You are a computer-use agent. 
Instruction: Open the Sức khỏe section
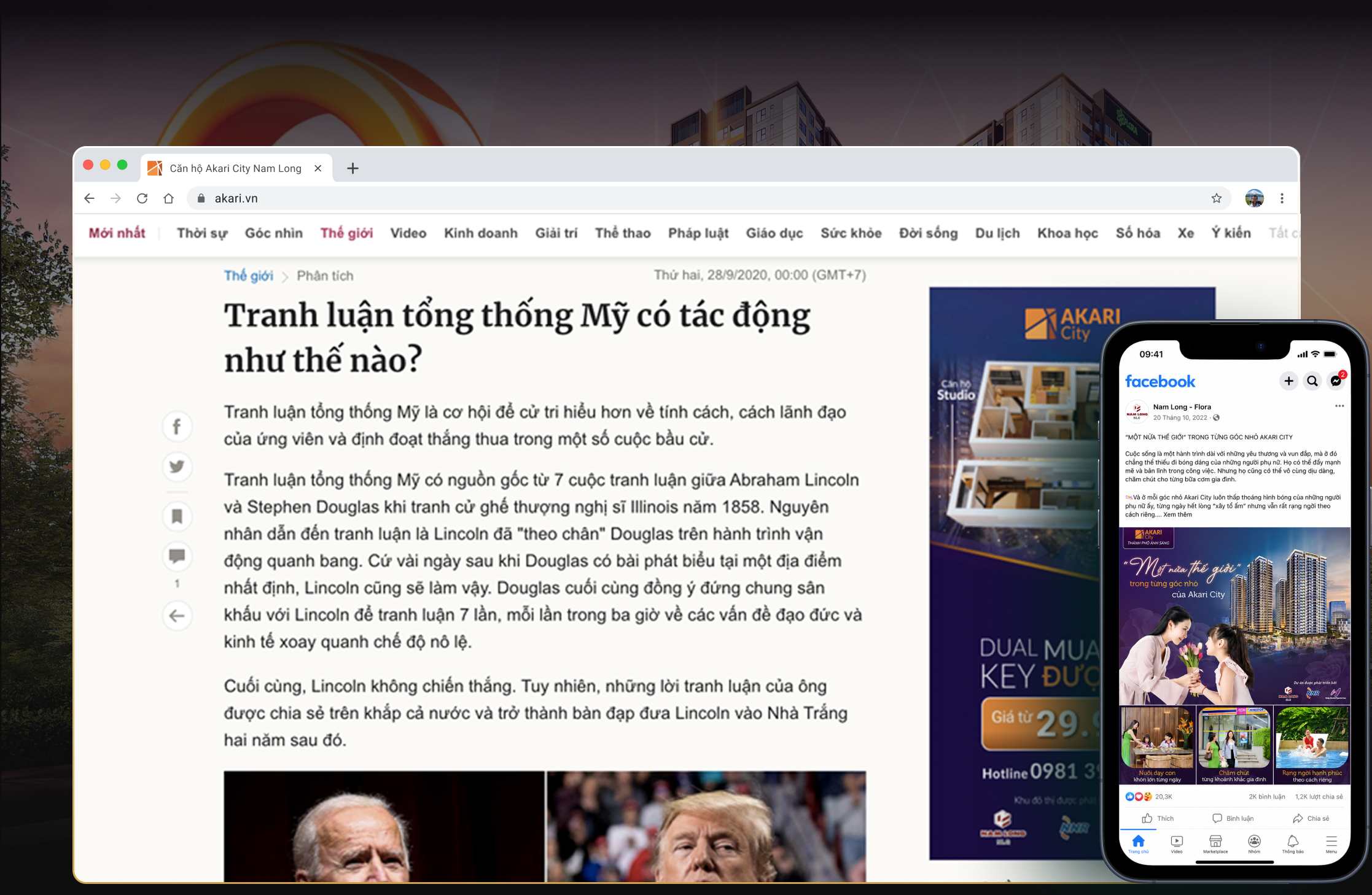(851, 233)
